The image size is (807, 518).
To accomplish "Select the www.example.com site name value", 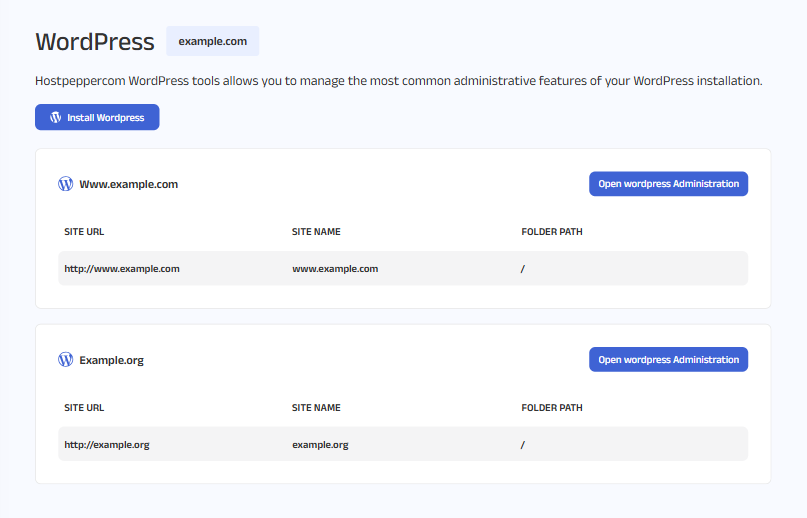I will click(x=335, y=269).
